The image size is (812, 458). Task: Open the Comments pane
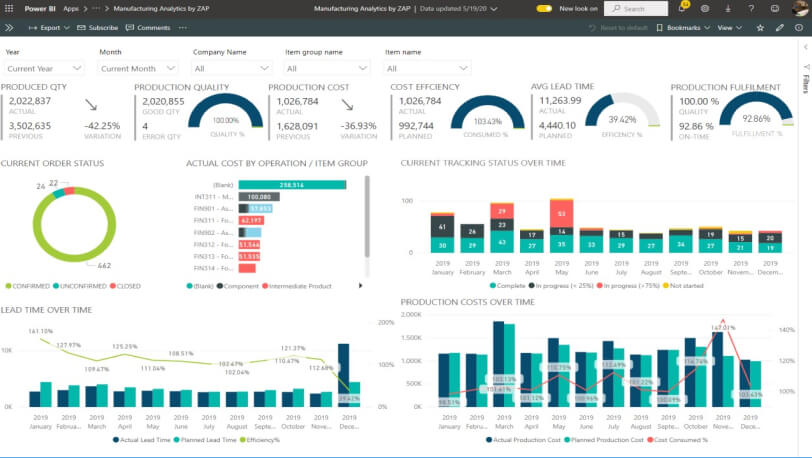pos(148,27)
